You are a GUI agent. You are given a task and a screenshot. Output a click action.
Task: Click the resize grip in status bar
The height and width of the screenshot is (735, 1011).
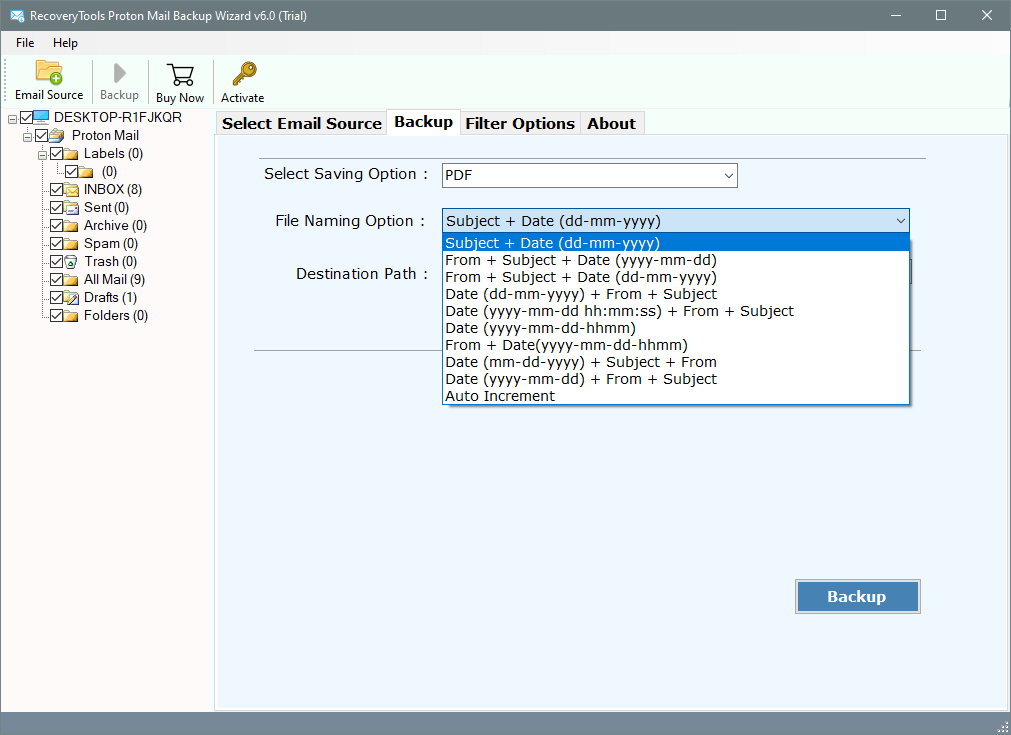1002,727
